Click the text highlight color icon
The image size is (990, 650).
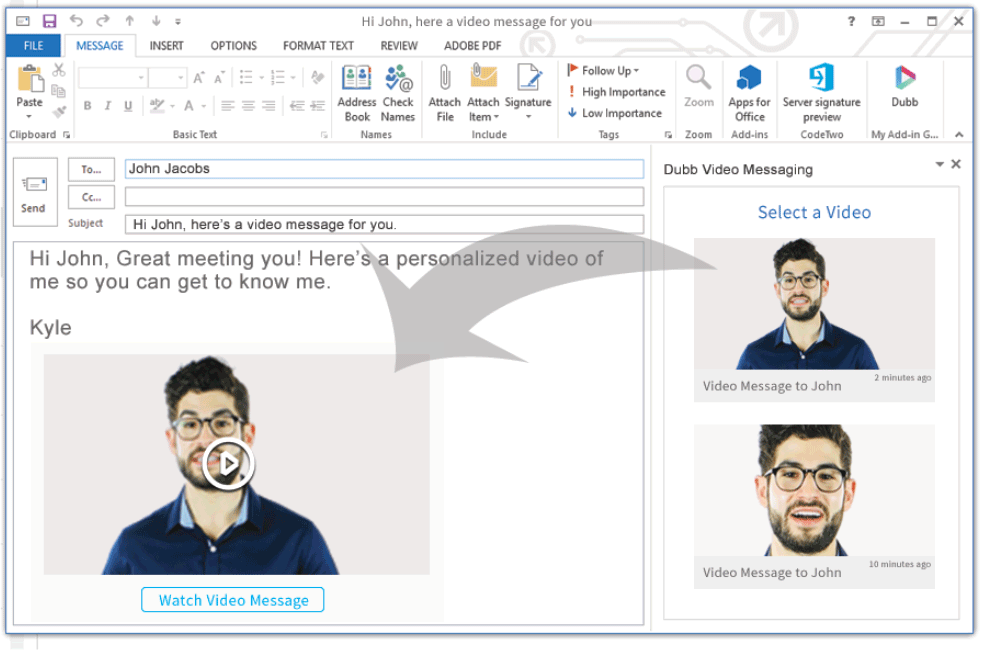click(157, 106)
